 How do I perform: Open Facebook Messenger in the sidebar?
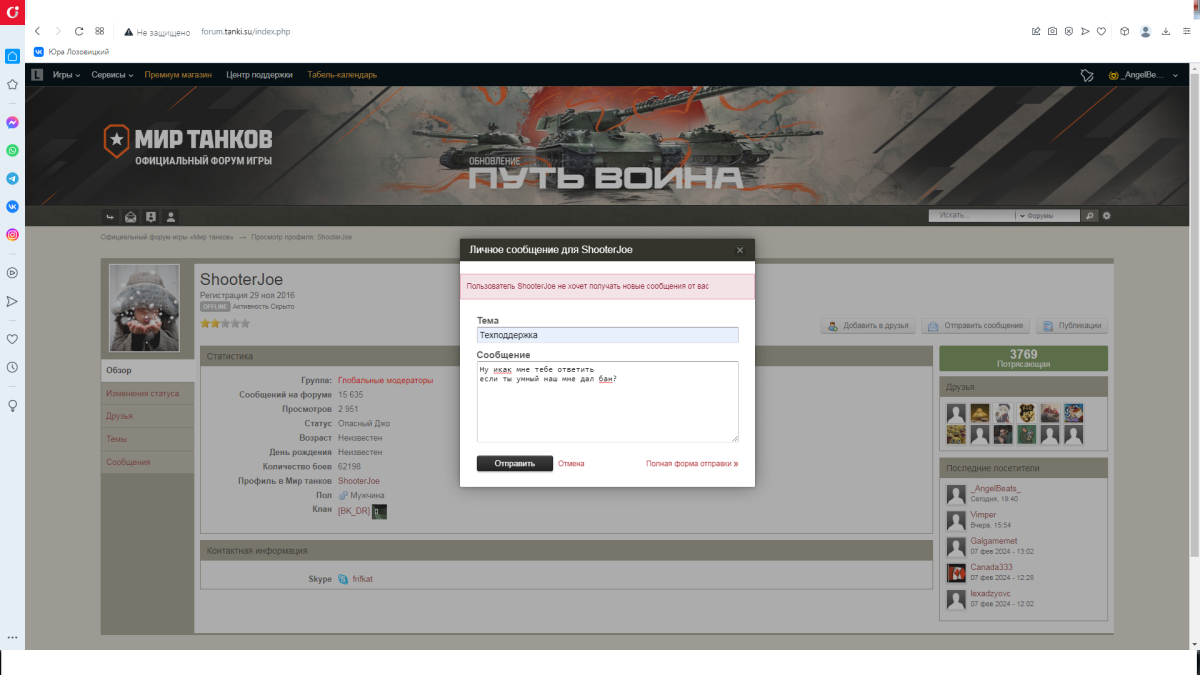click(12, 122)
